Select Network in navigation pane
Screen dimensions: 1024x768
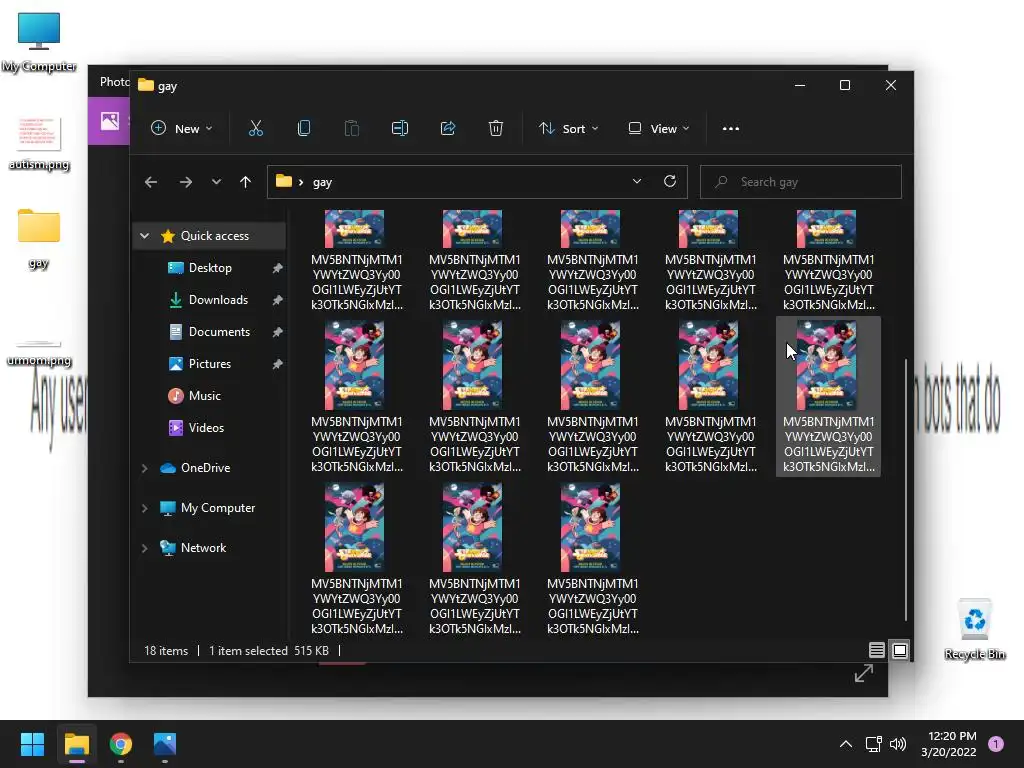pyautogui.click(x=203, y=548)
